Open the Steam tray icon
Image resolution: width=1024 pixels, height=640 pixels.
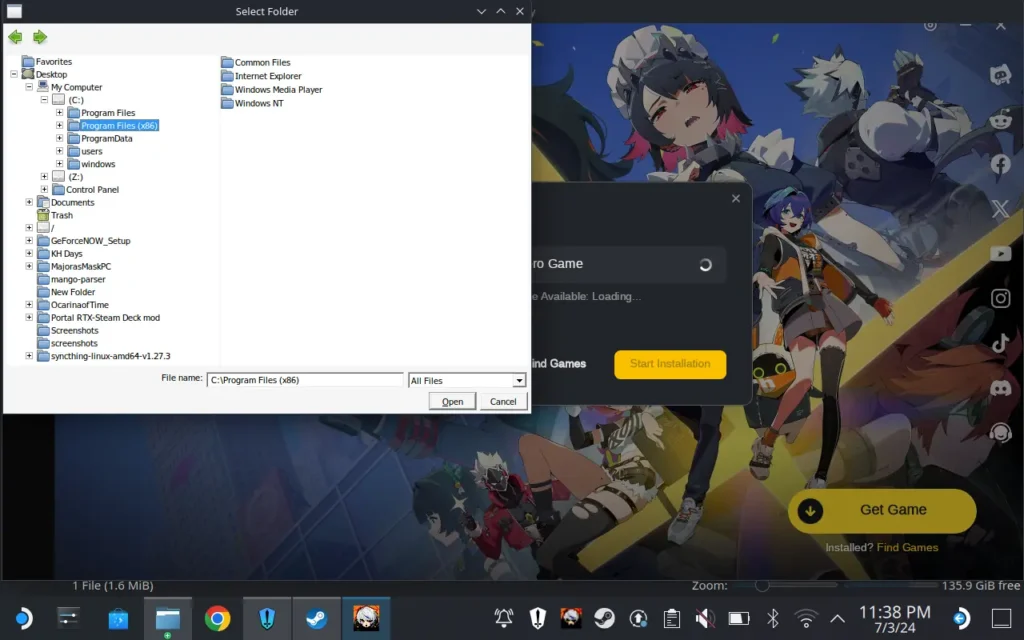(x=604, y=618)
